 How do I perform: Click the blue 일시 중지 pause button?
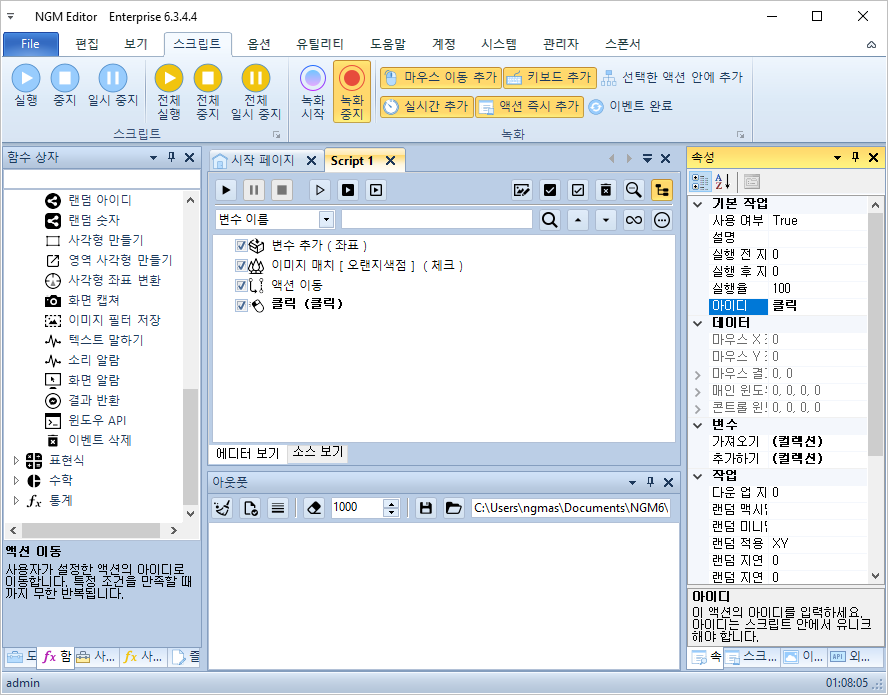113,86
